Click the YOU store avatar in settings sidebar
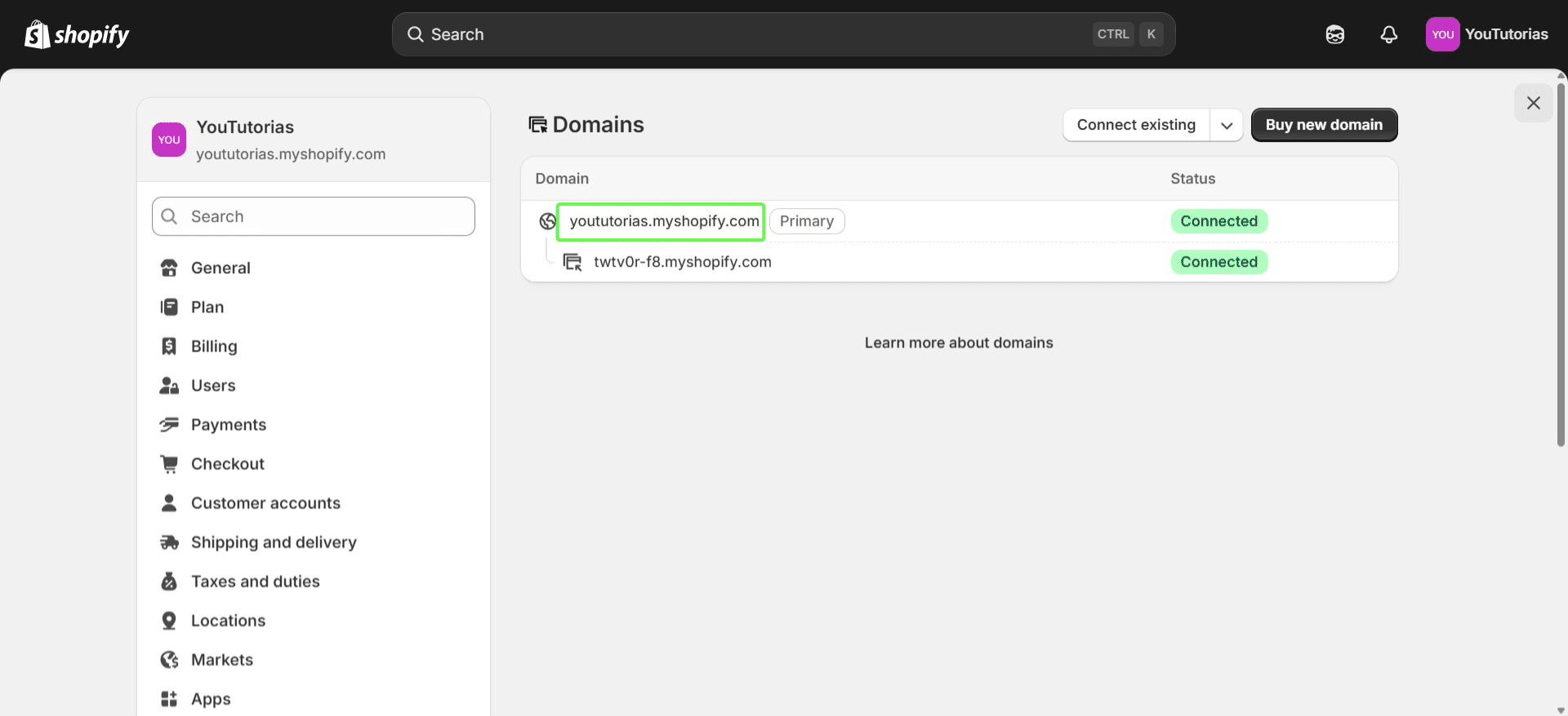 pos(169,140)
